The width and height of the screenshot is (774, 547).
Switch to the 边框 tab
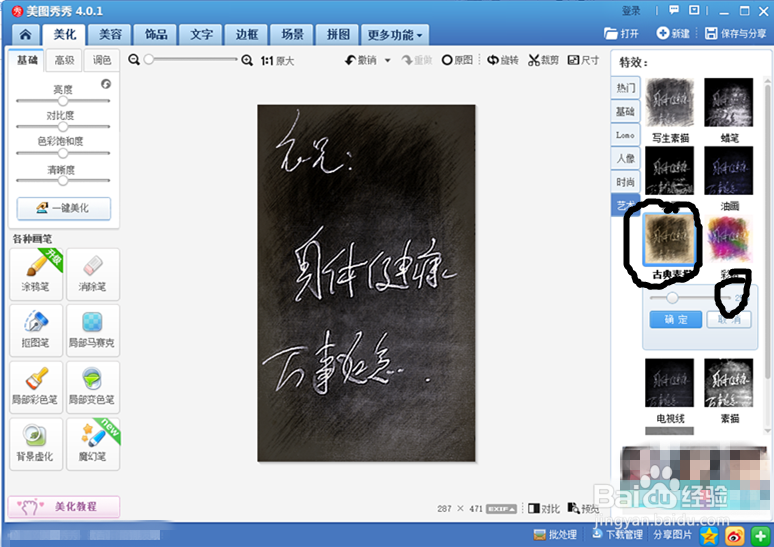pos(247,35)
